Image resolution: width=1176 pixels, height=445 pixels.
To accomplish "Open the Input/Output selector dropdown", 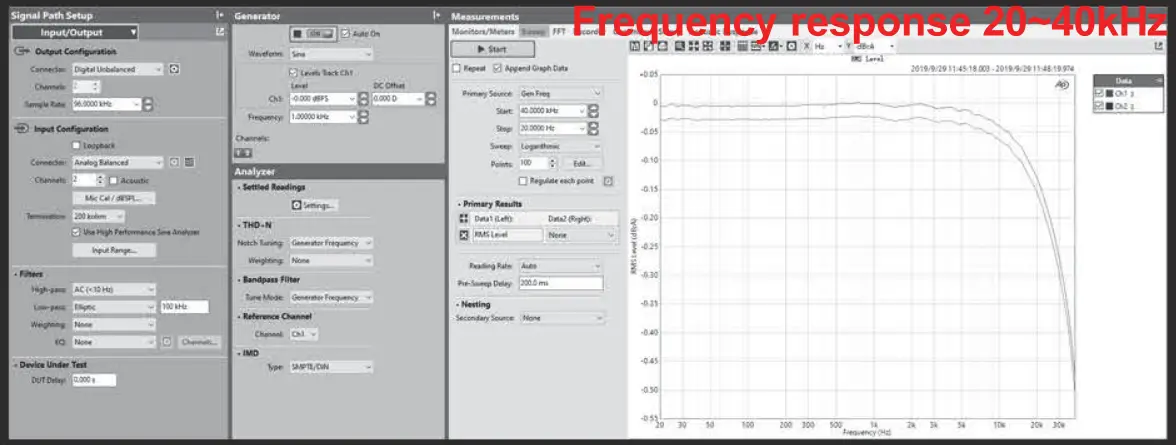I will (x=75, y=32).
